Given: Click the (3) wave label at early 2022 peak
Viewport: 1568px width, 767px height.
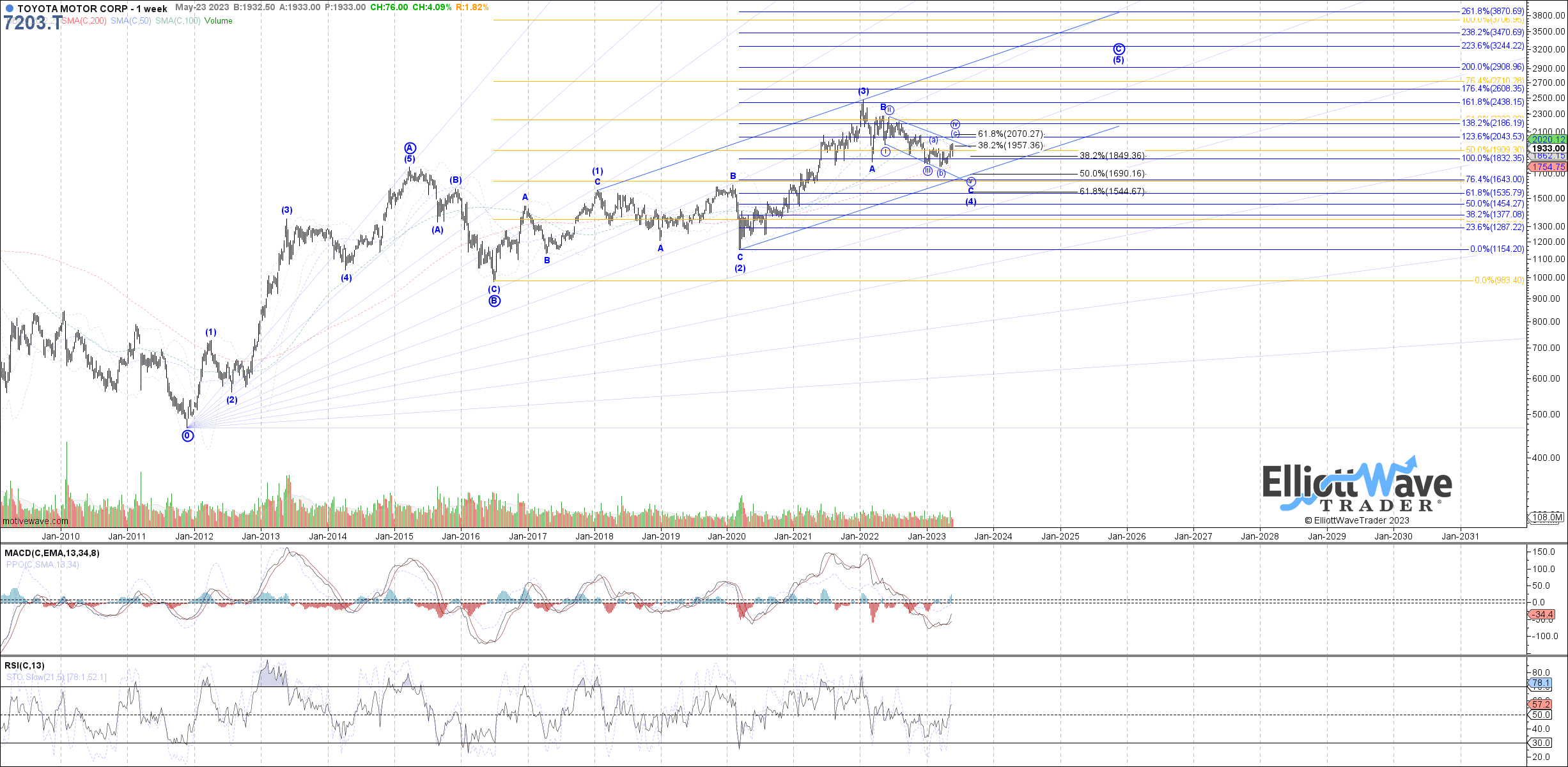Looking at the screenshot, I should point(864,91).
